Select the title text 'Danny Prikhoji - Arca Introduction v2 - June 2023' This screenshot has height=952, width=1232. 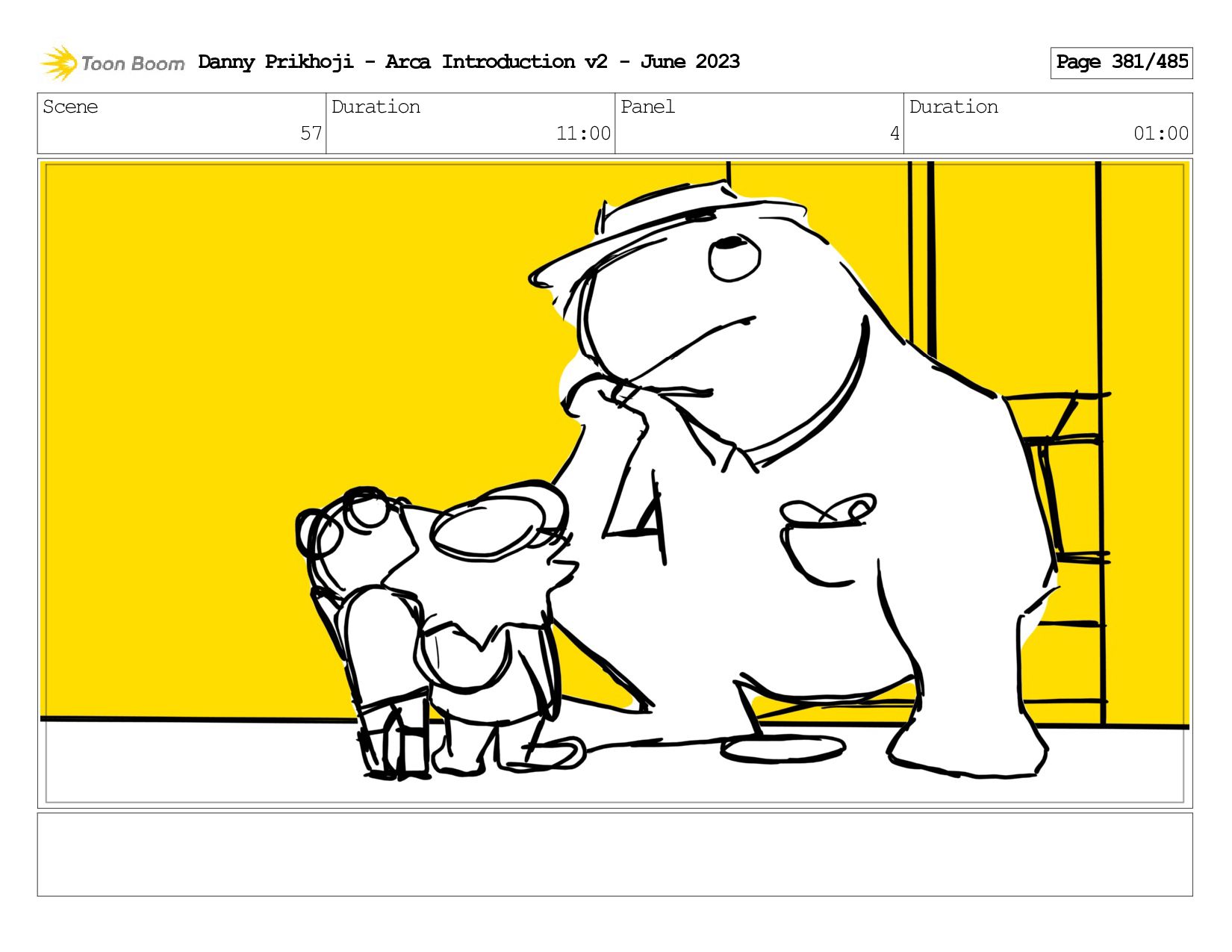click(469, 62)
